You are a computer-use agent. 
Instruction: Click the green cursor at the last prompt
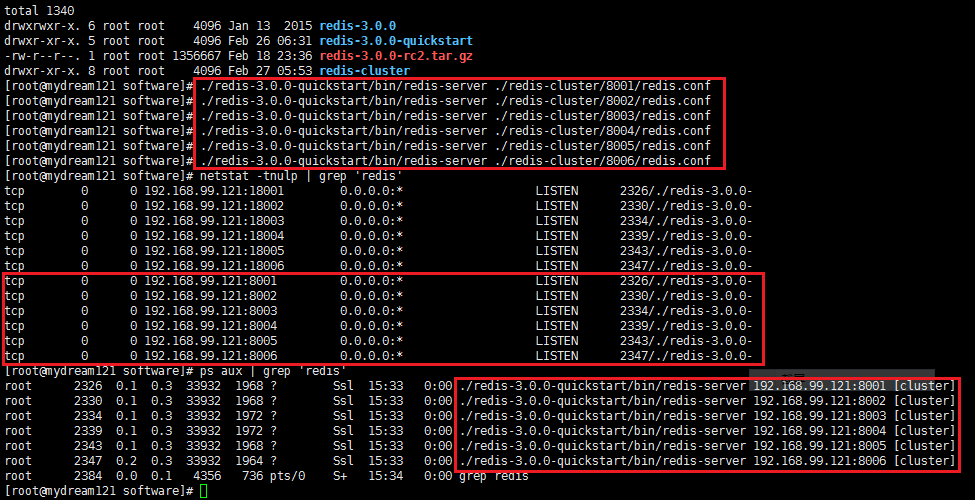point(204,491)
